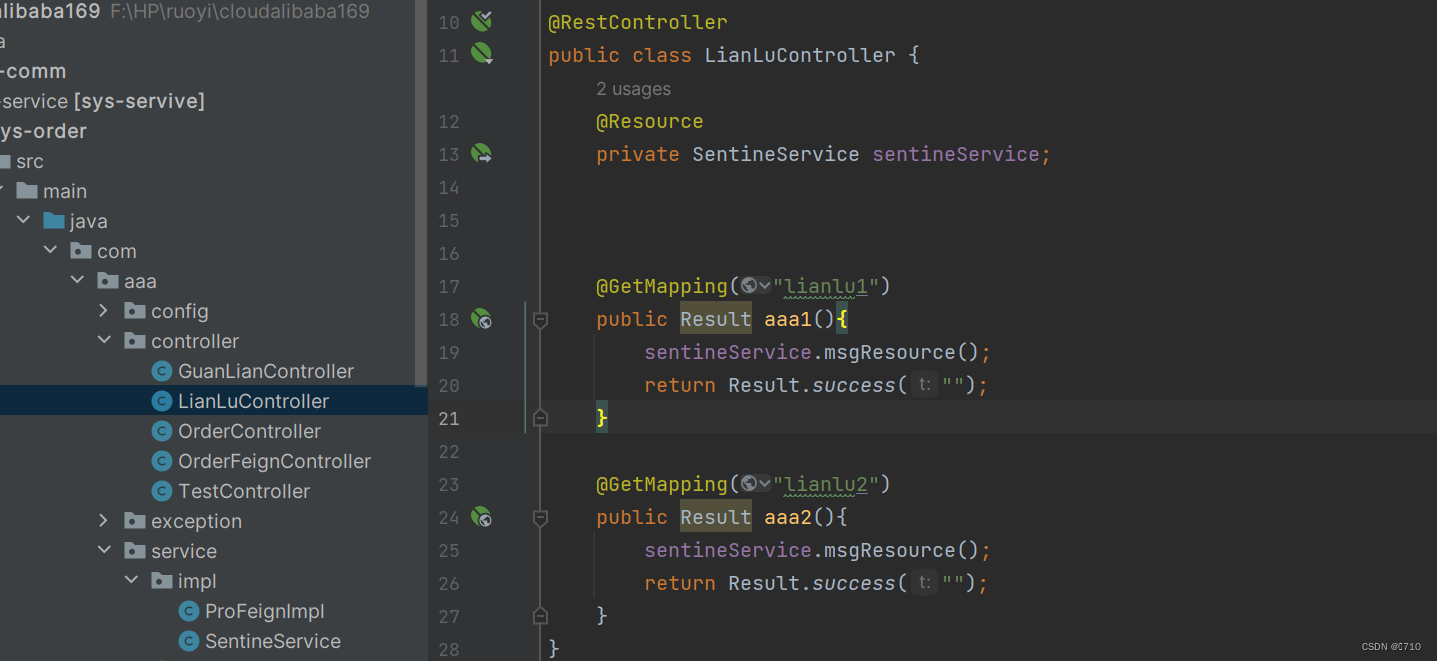This screenshot has height=661, width=1437.
Task: Open the "2 usages" inlay hint
Action: point(633,88)
